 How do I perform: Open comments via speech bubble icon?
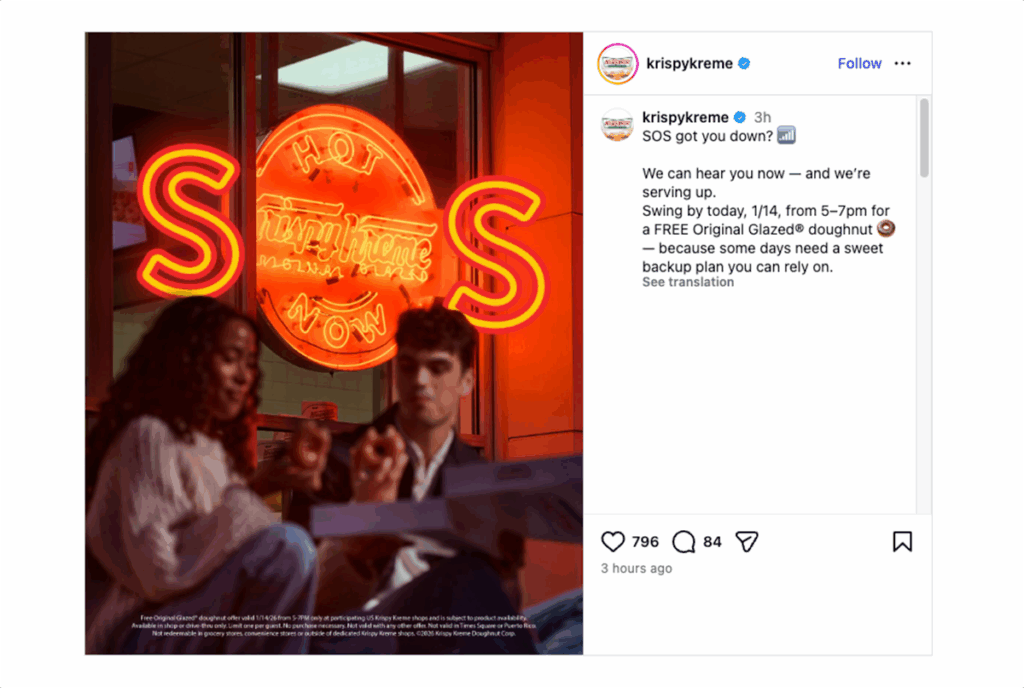tap(683, 542)
